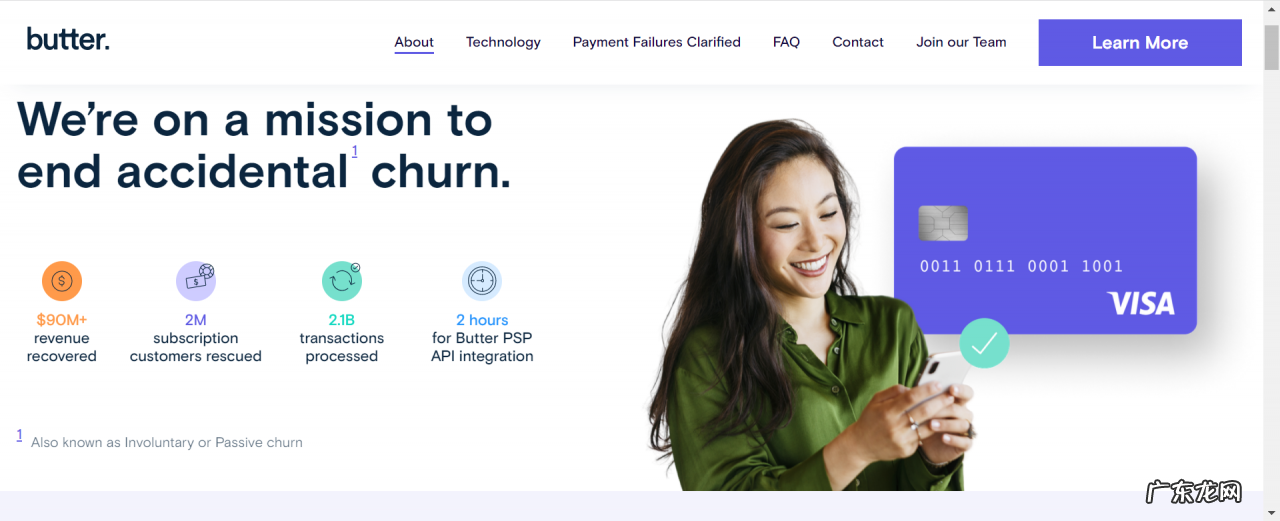The width and height of the screenshot is (1280, 521).
Task: Click the orange dollar coin revenue icon
Action: tap(61, 281)
